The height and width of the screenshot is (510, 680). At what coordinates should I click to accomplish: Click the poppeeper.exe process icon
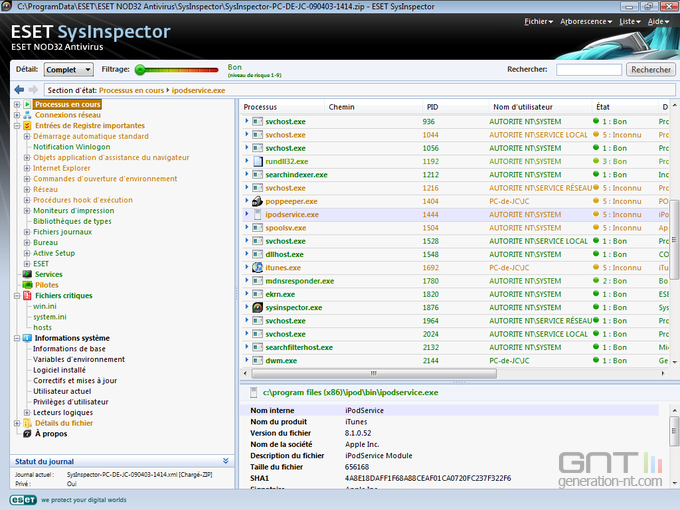pos(258,201)
